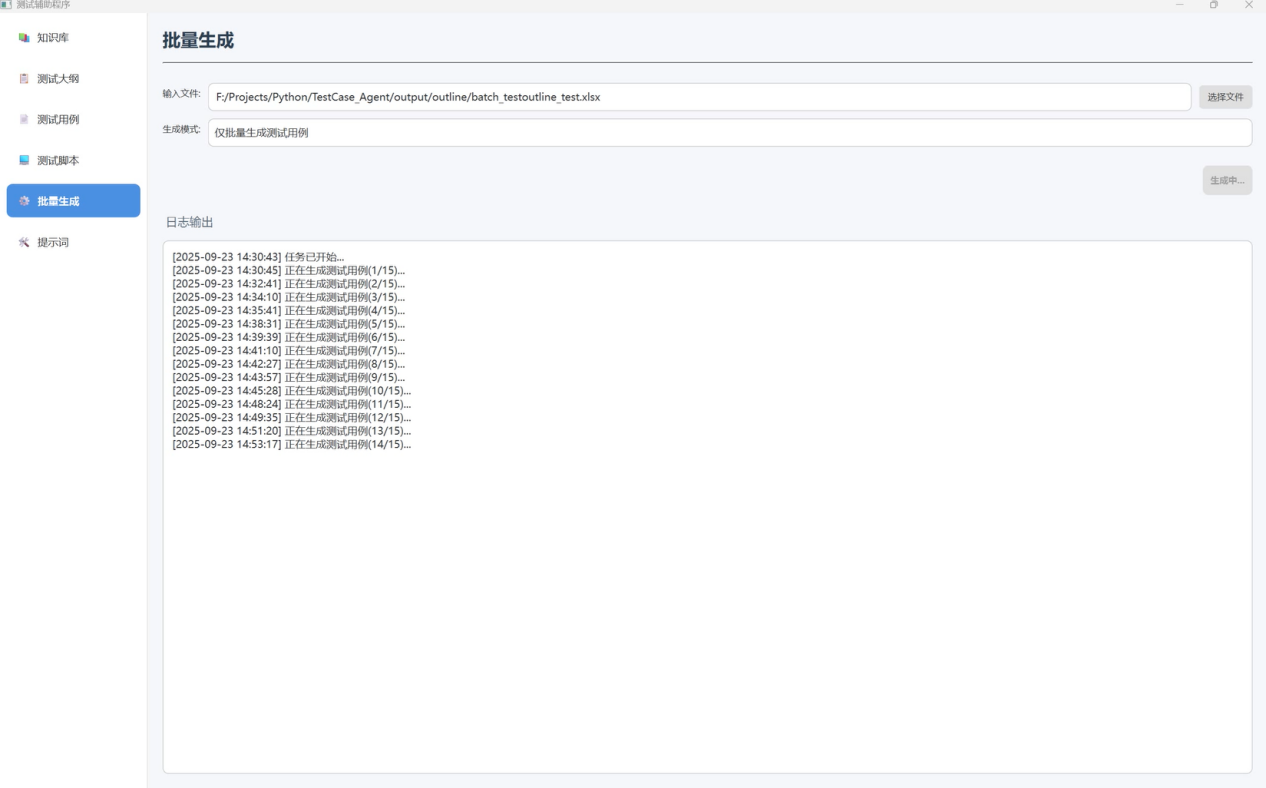Click the books icon beside 知识库
The image size is (1266, 788).
tap(24, 38)
